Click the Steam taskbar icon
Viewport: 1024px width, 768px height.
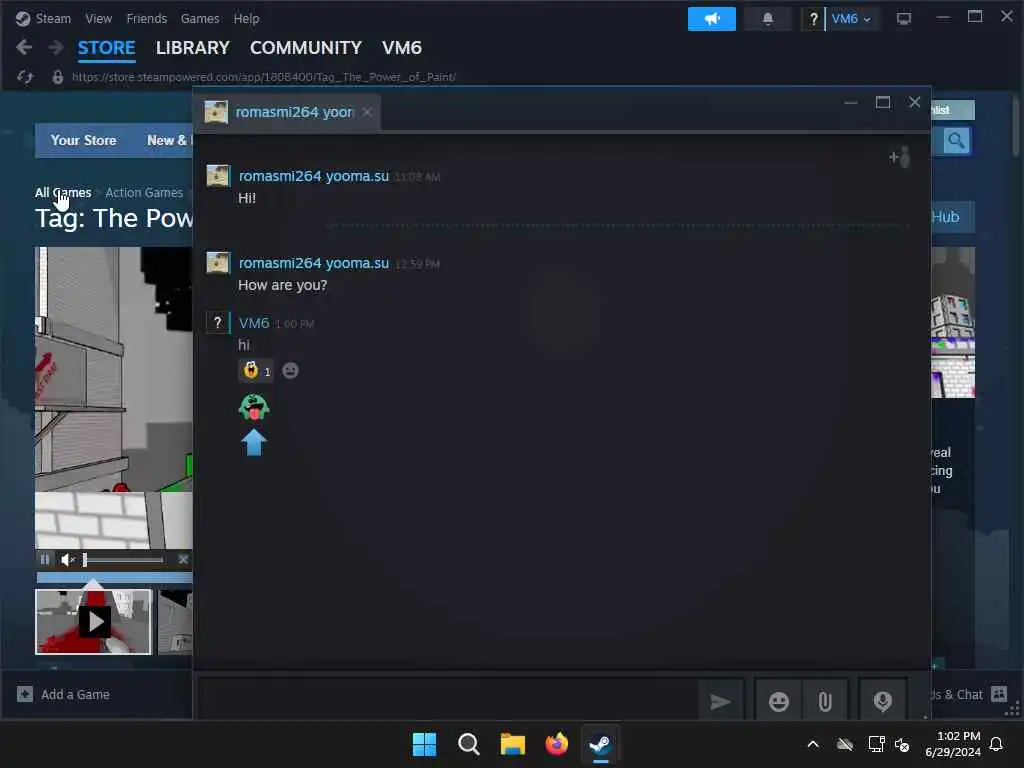600,744
